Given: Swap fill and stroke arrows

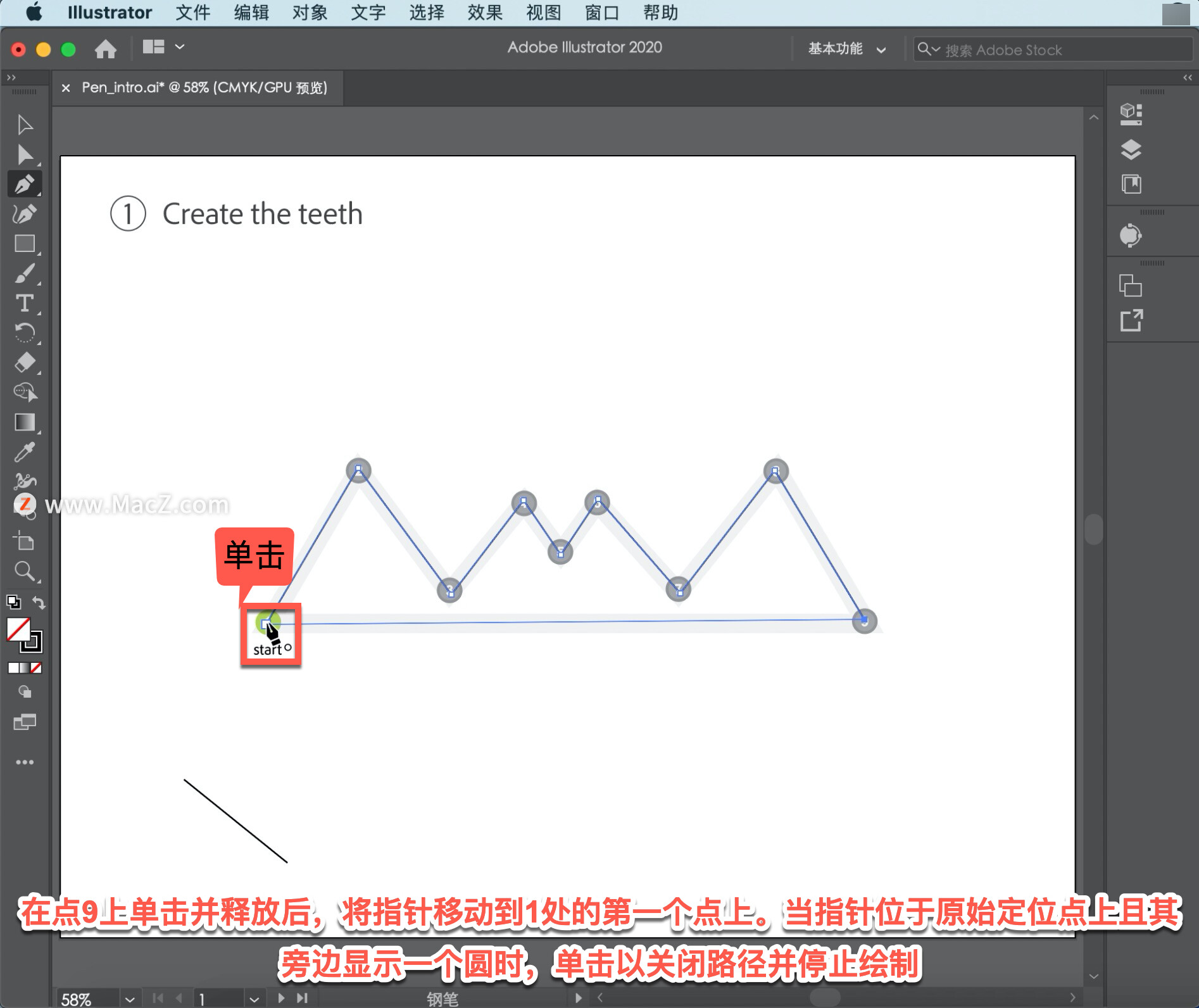Looking at the screenshot, I should coord(39,602).
